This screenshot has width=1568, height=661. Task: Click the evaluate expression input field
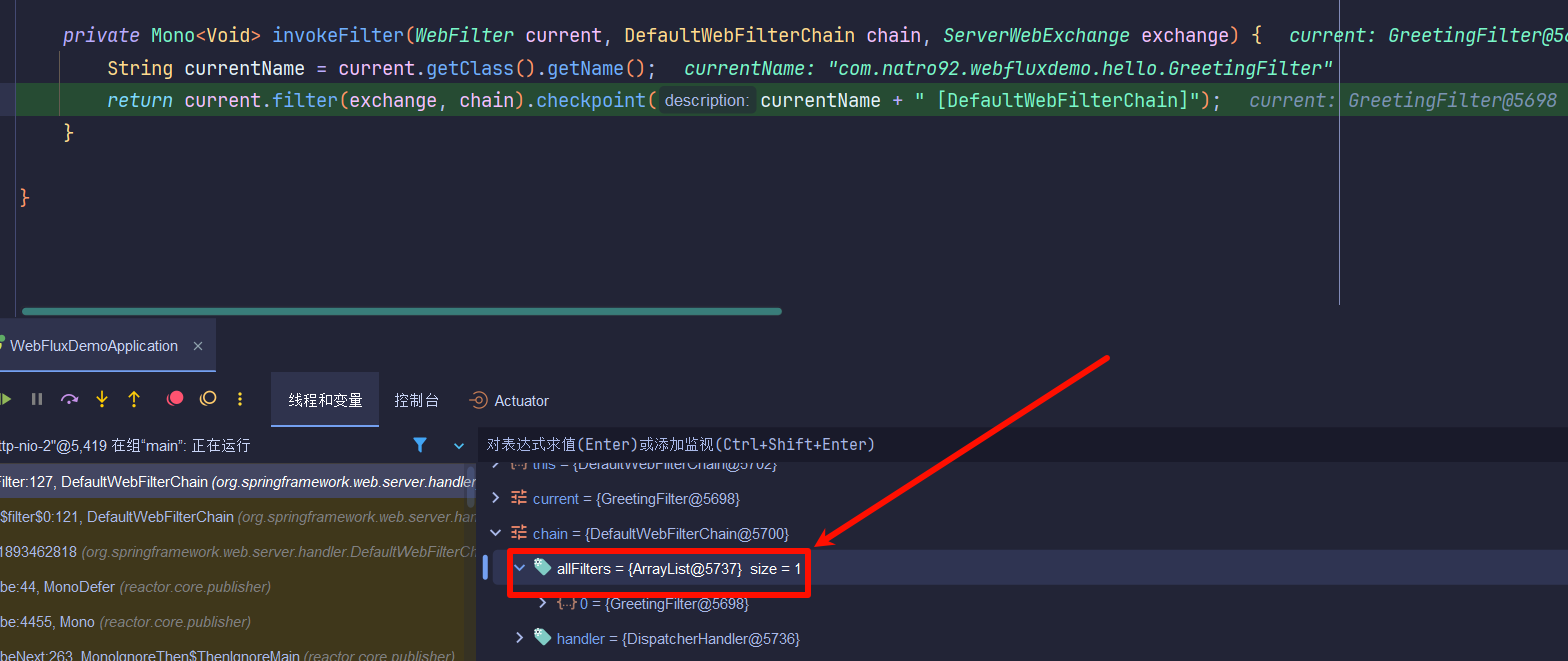click(x=1022, y=444)
